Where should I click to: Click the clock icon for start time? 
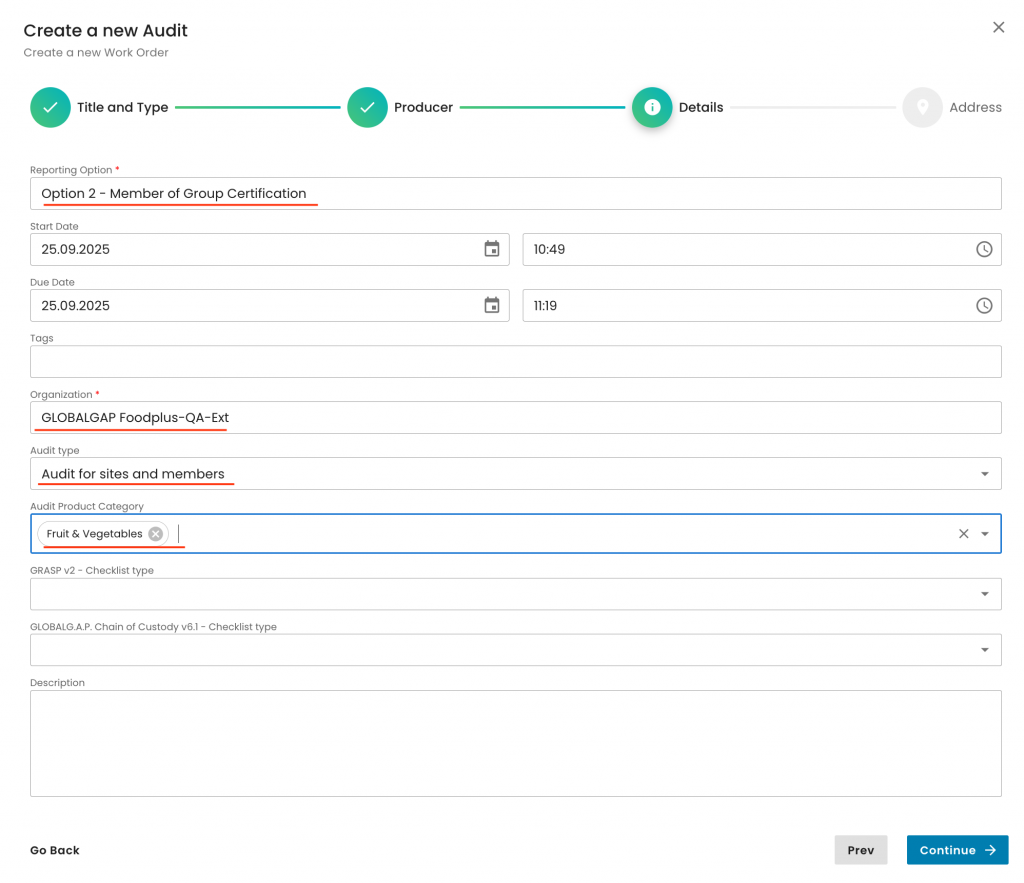[984, 249]
